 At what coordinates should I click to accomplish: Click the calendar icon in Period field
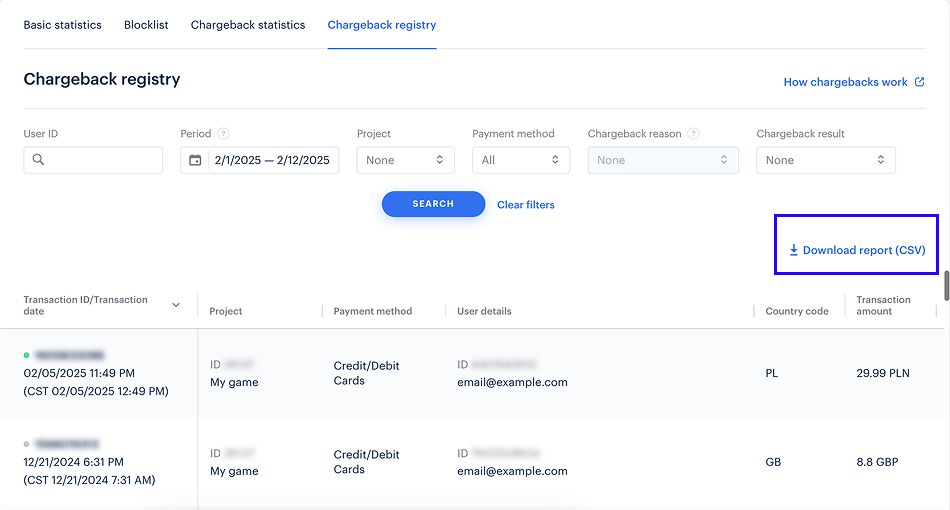click(195, 160)
